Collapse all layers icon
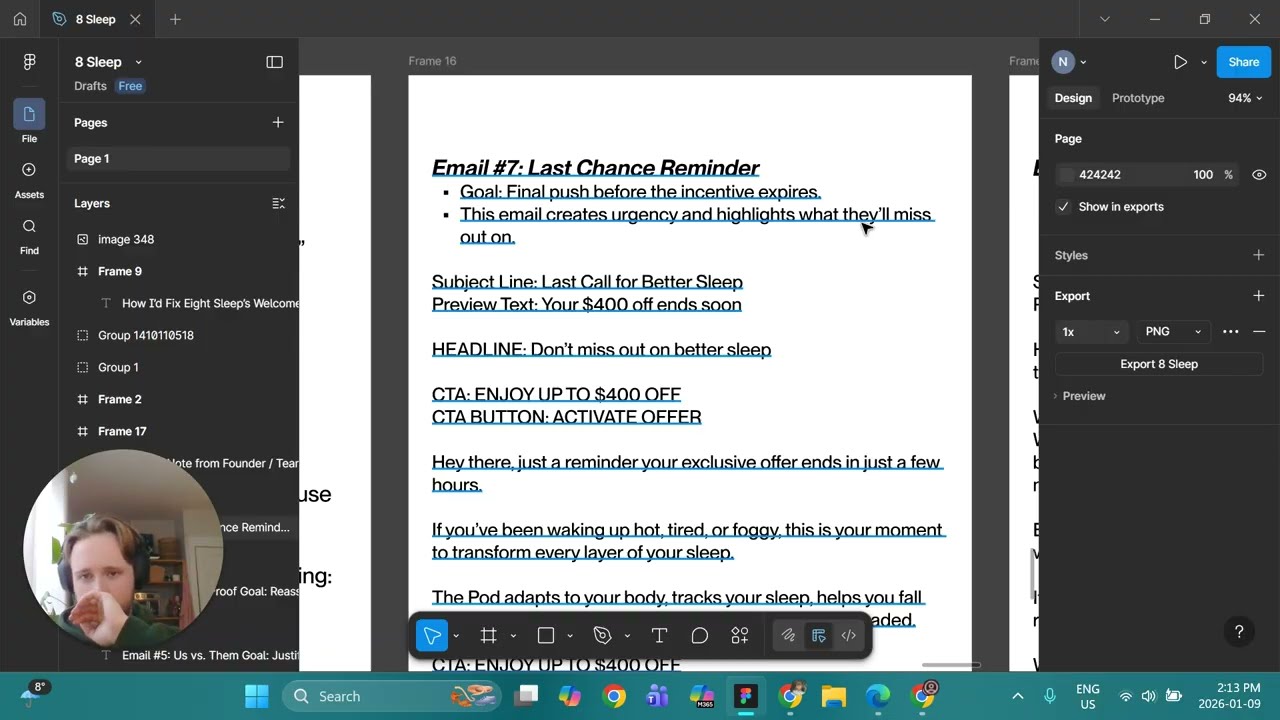Image resolution: width=1280 pixels, height=720 pixels. click(278, 203)
